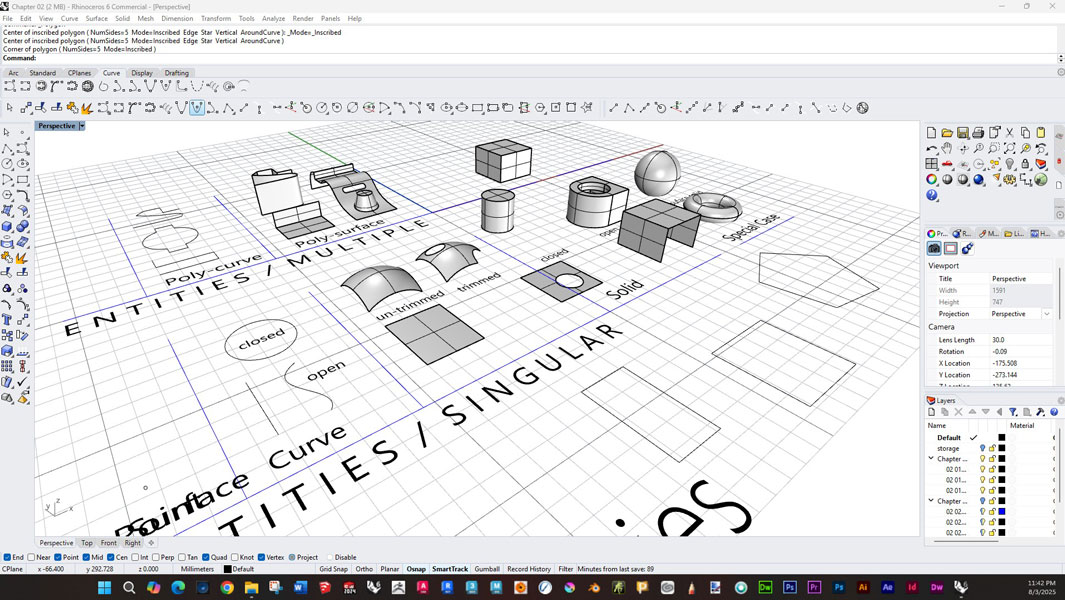Viewport: 1065px width, 600px height.
Task: Open the Projection dropdown arrow
Action: click(x=1047, y=314)
